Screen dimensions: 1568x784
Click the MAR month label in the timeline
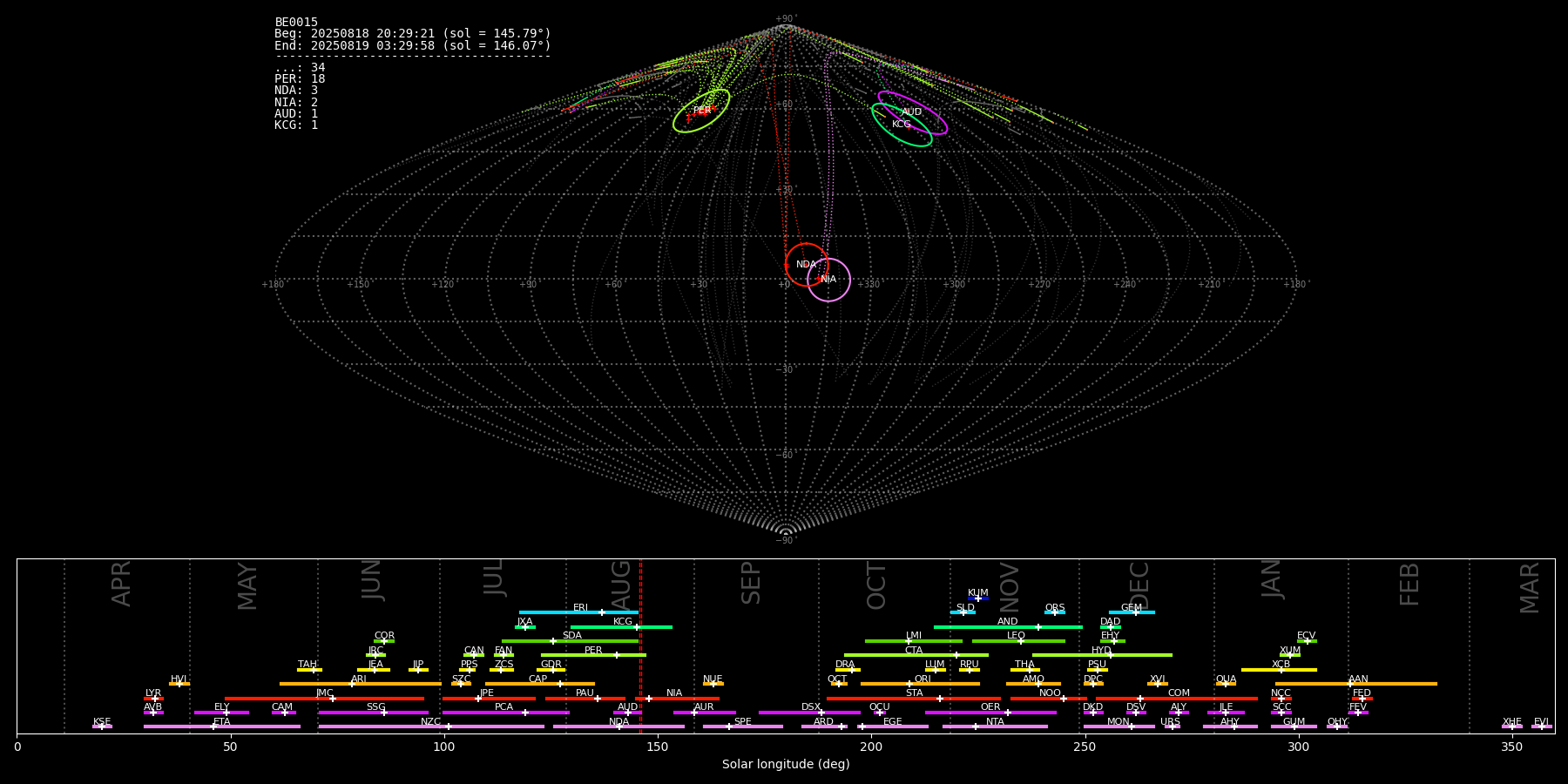click(1530, 587)
